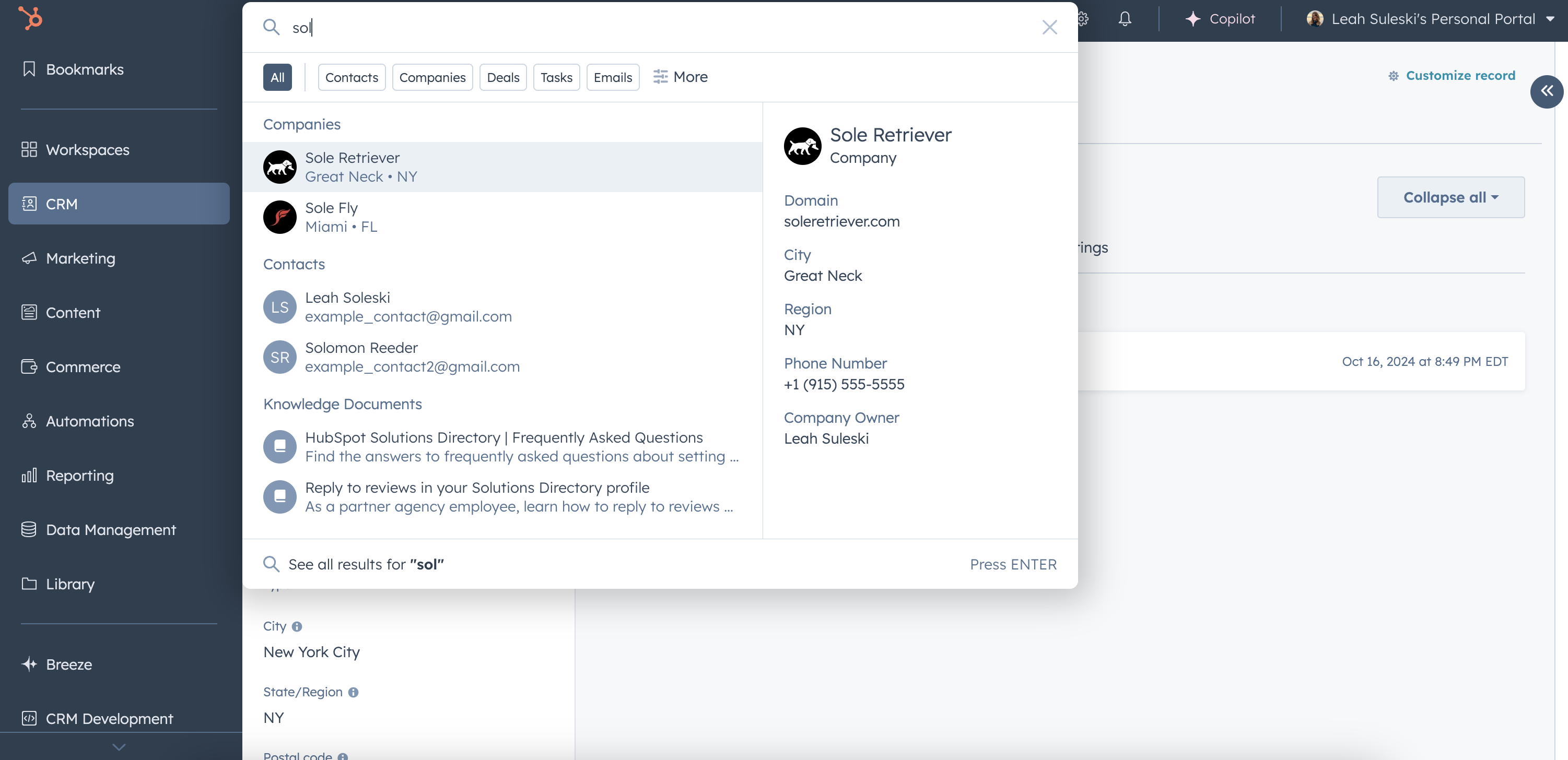The height and width of the screenshot is (760, 1568).
Task: Open the Solomon Reeder contact result
Action: pos(502,357)
